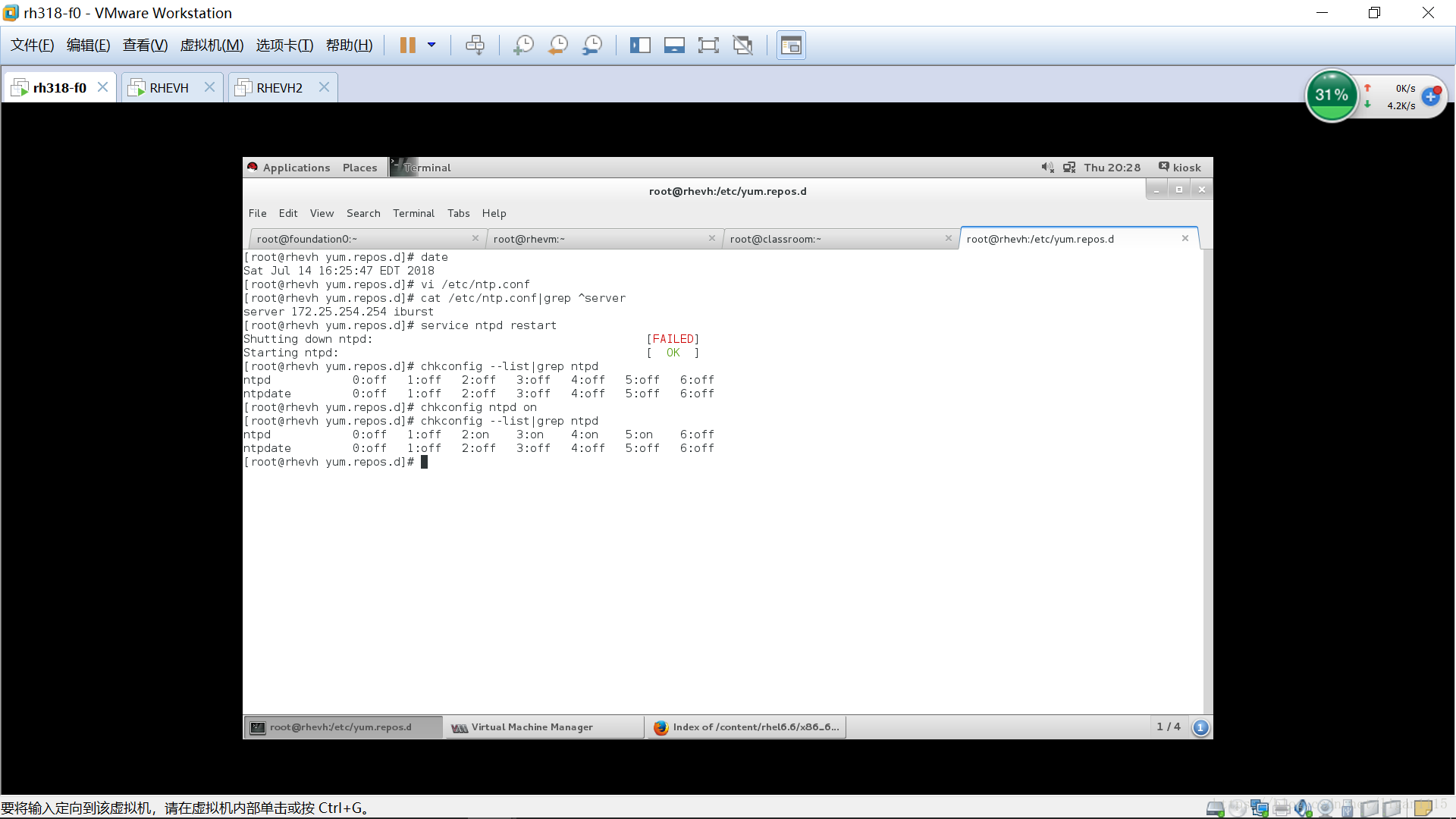
Task: Click the network adapter device status icon
Action: pyautogui.click(x=1260, y=808)
